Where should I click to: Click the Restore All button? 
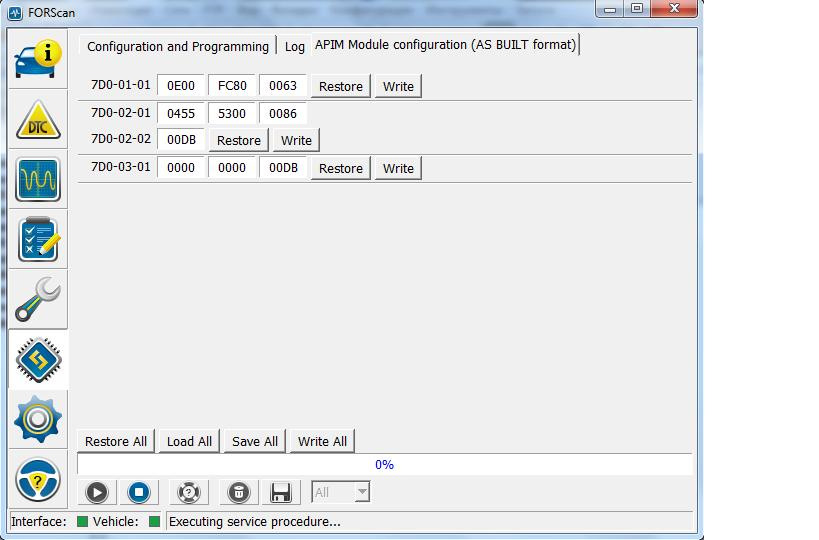point(116,441)
